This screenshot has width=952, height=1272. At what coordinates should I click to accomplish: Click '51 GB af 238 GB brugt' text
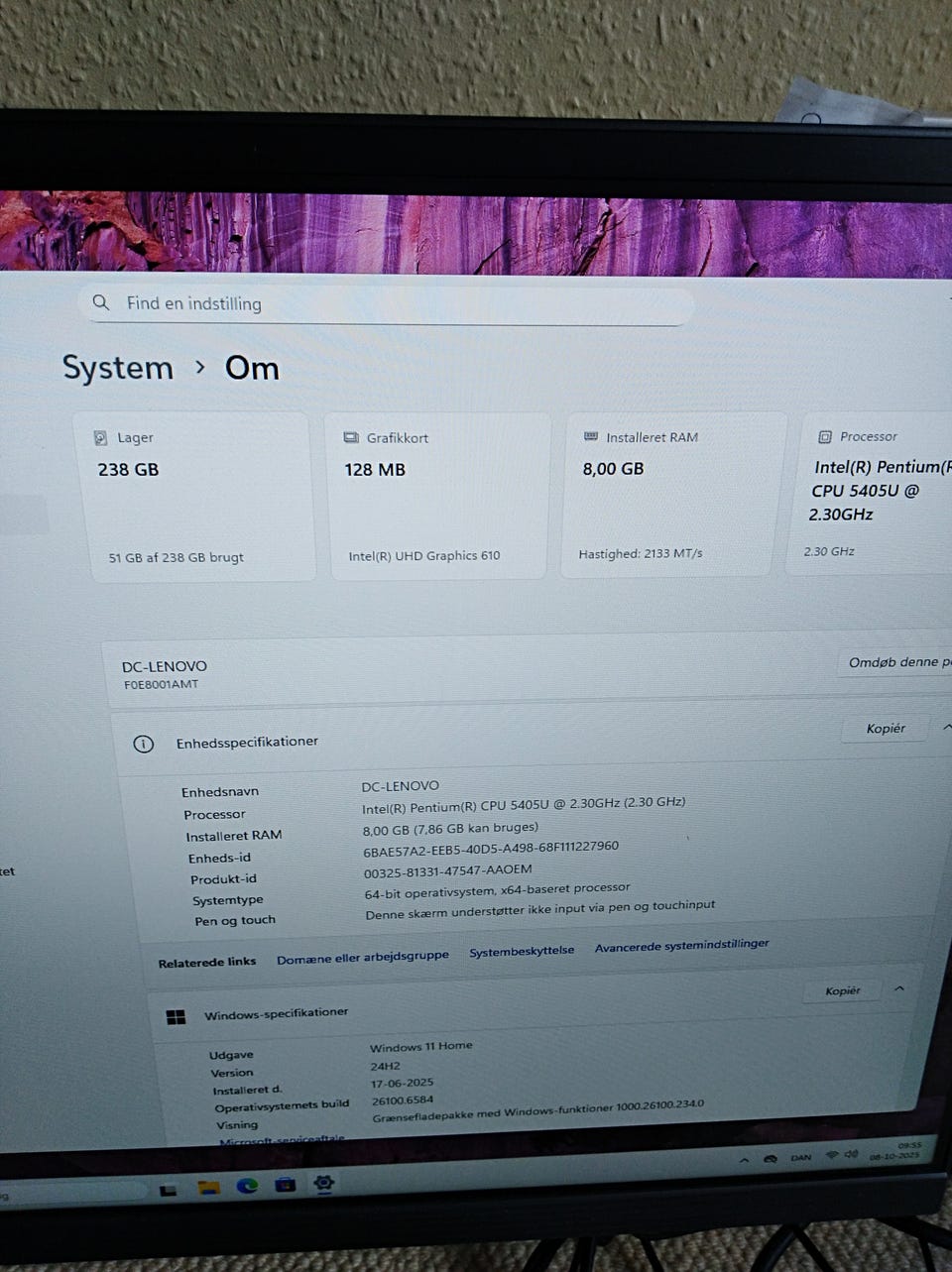[x=176, y=557]
